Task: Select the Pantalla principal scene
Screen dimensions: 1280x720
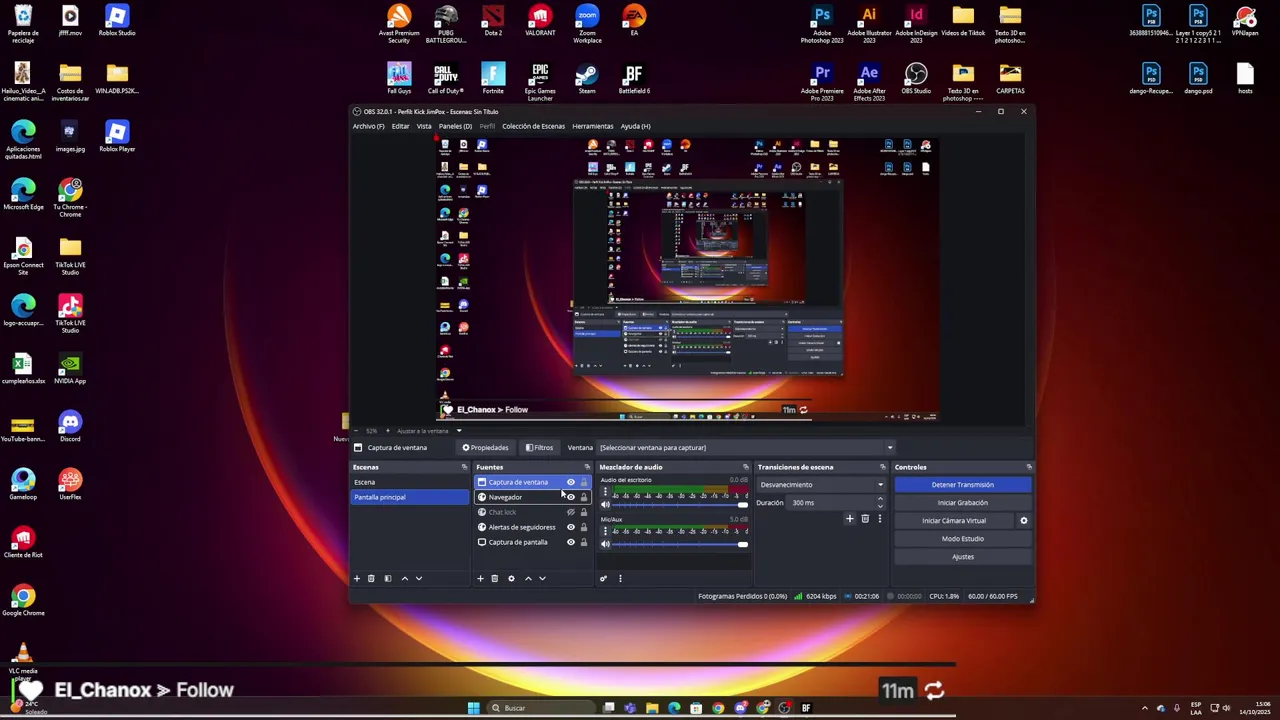Action: [410, 497]
